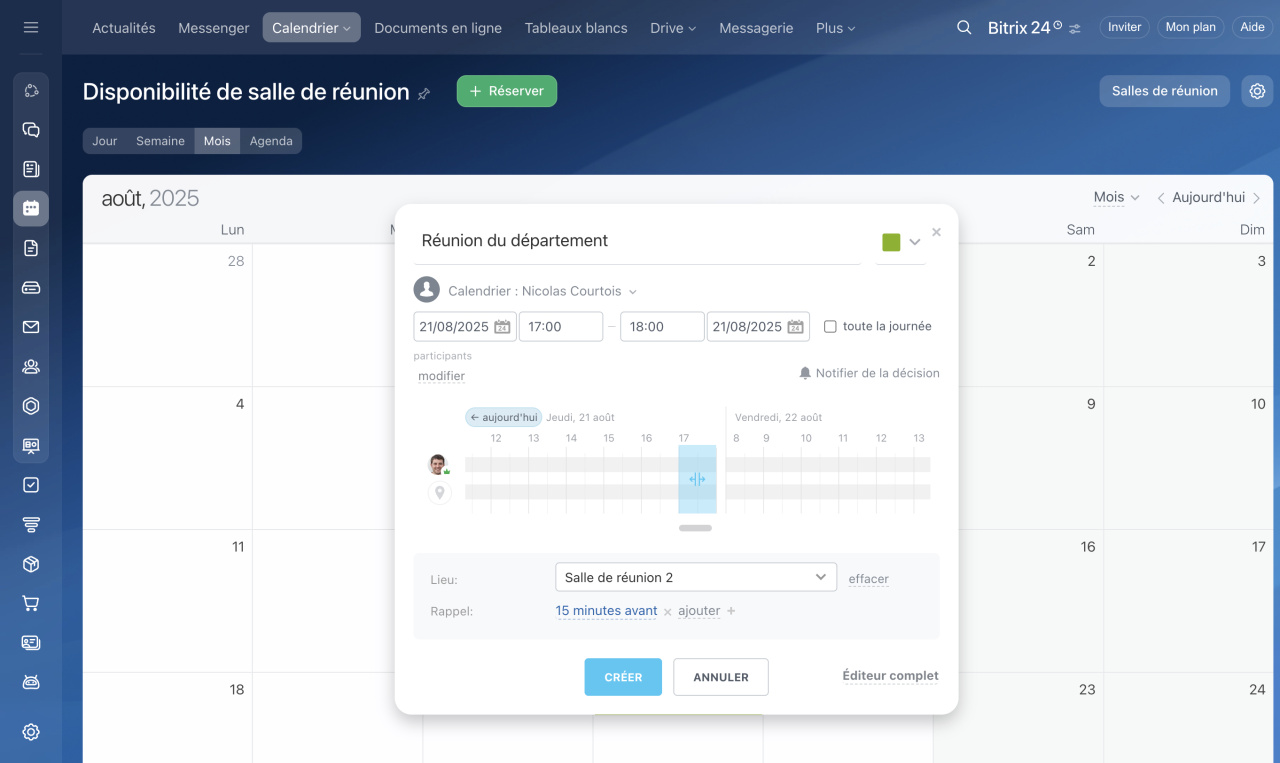Open the Tasks checkmark sidebar icon
The height and width of the screenshot is (763, 1280).
(31, 485)
